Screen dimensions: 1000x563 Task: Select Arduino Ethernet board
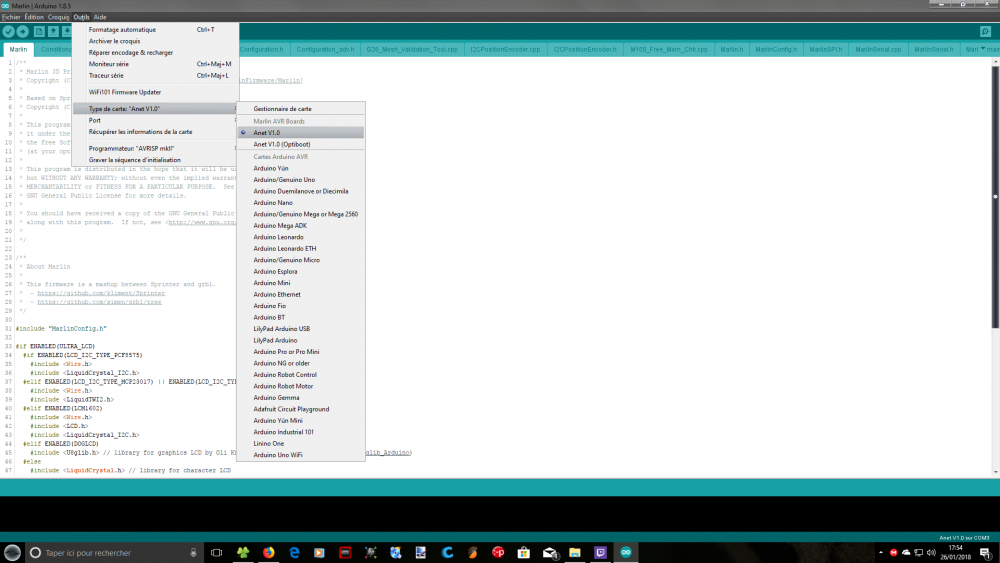pos(300,295)
